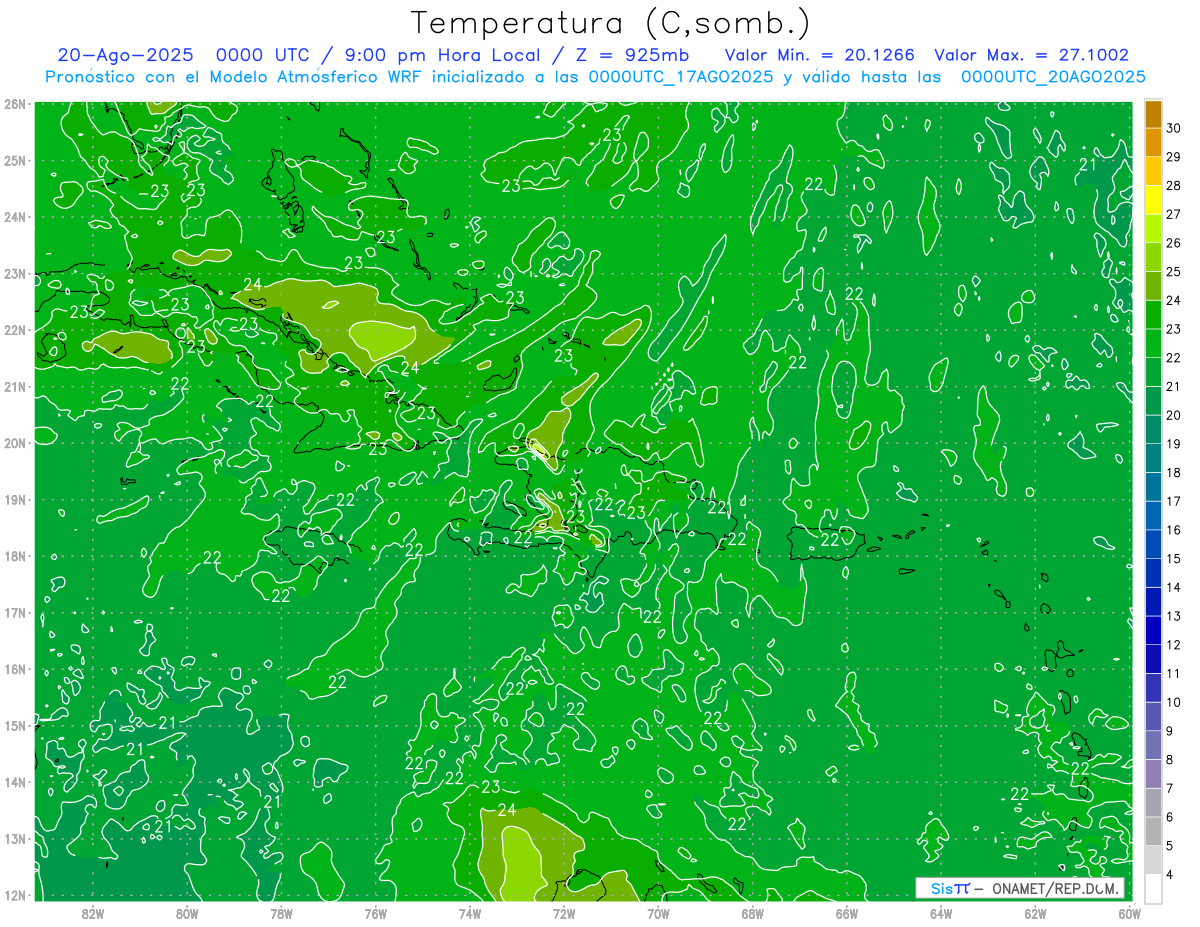The height and width of the screenshot is (927, 1200).
Task: Click the longitude label '78W'
Action: click(x=282, y=913)
